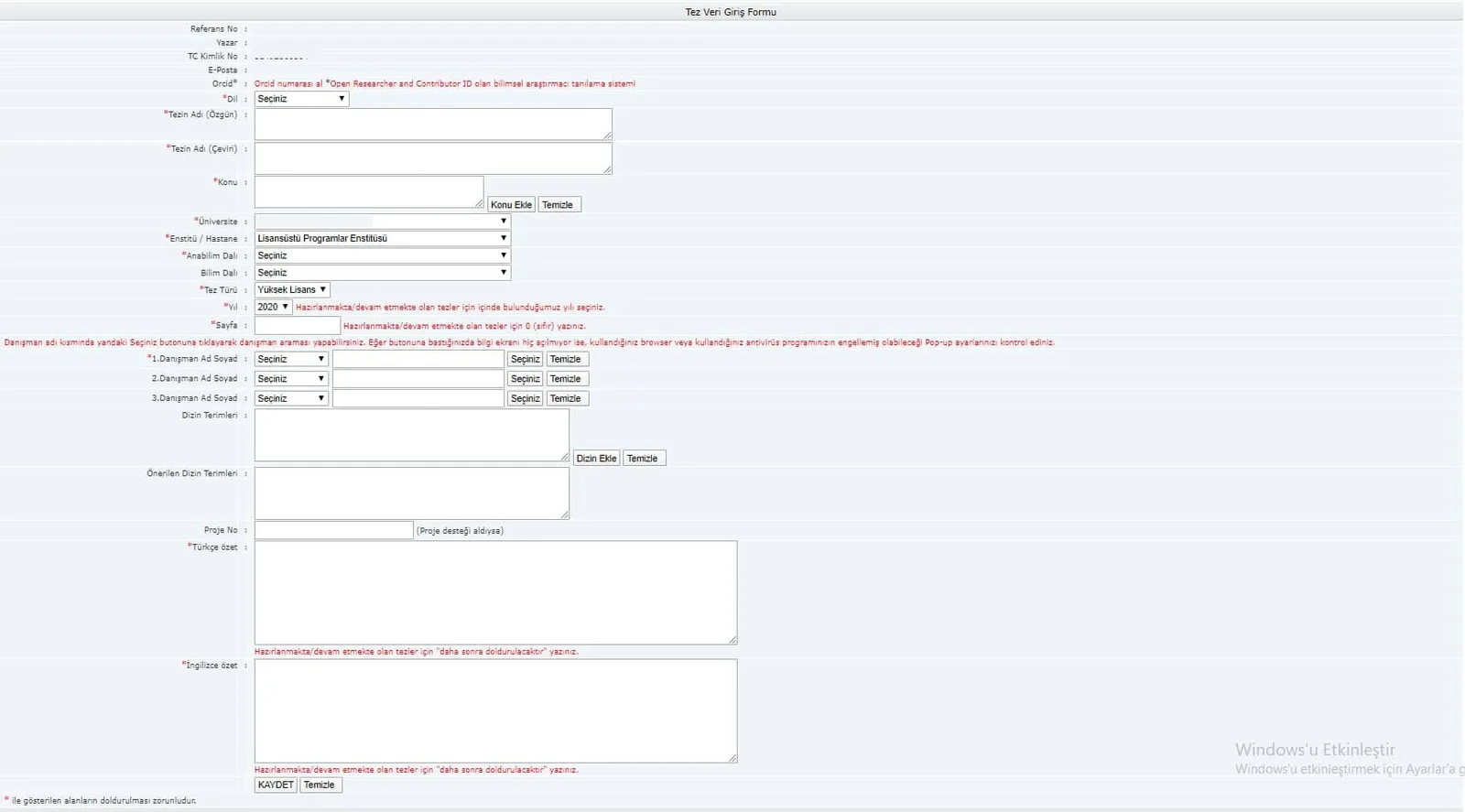1465x812 pixels.
Task: Click the Dizin Ekle button
Action: tap(596, 458)
